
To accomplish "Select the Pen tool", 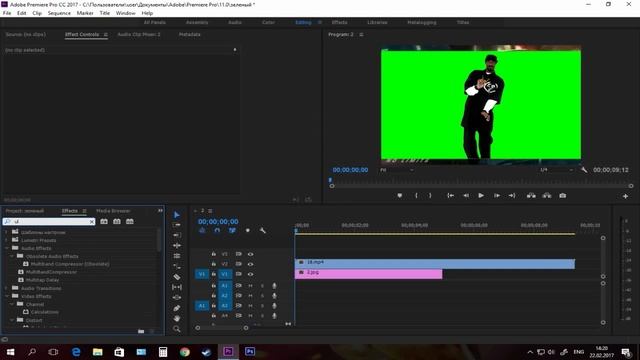I will coord(177,308).
